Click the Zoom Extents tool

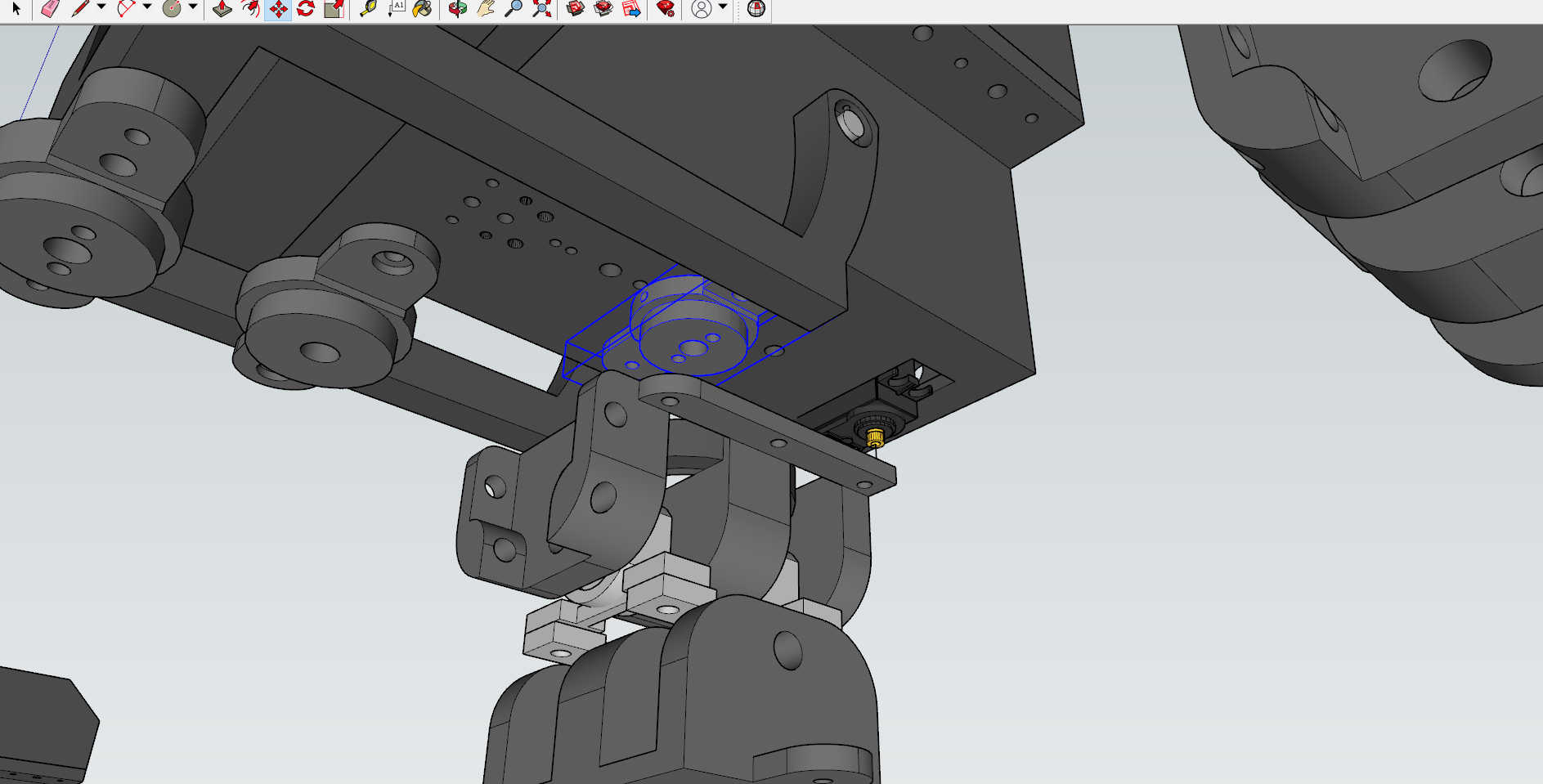541,9
